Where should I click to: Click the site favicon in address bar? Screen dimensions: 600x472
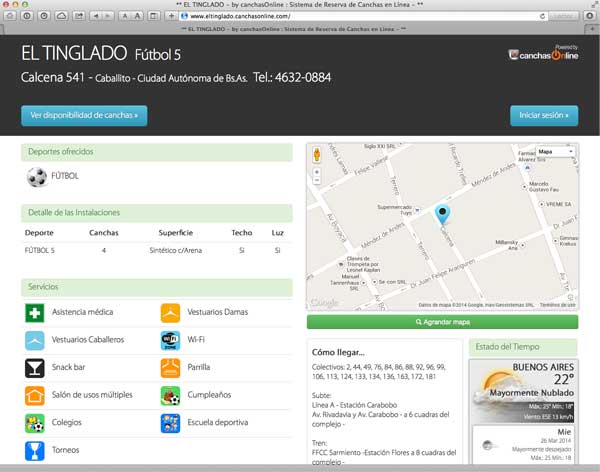184,16
